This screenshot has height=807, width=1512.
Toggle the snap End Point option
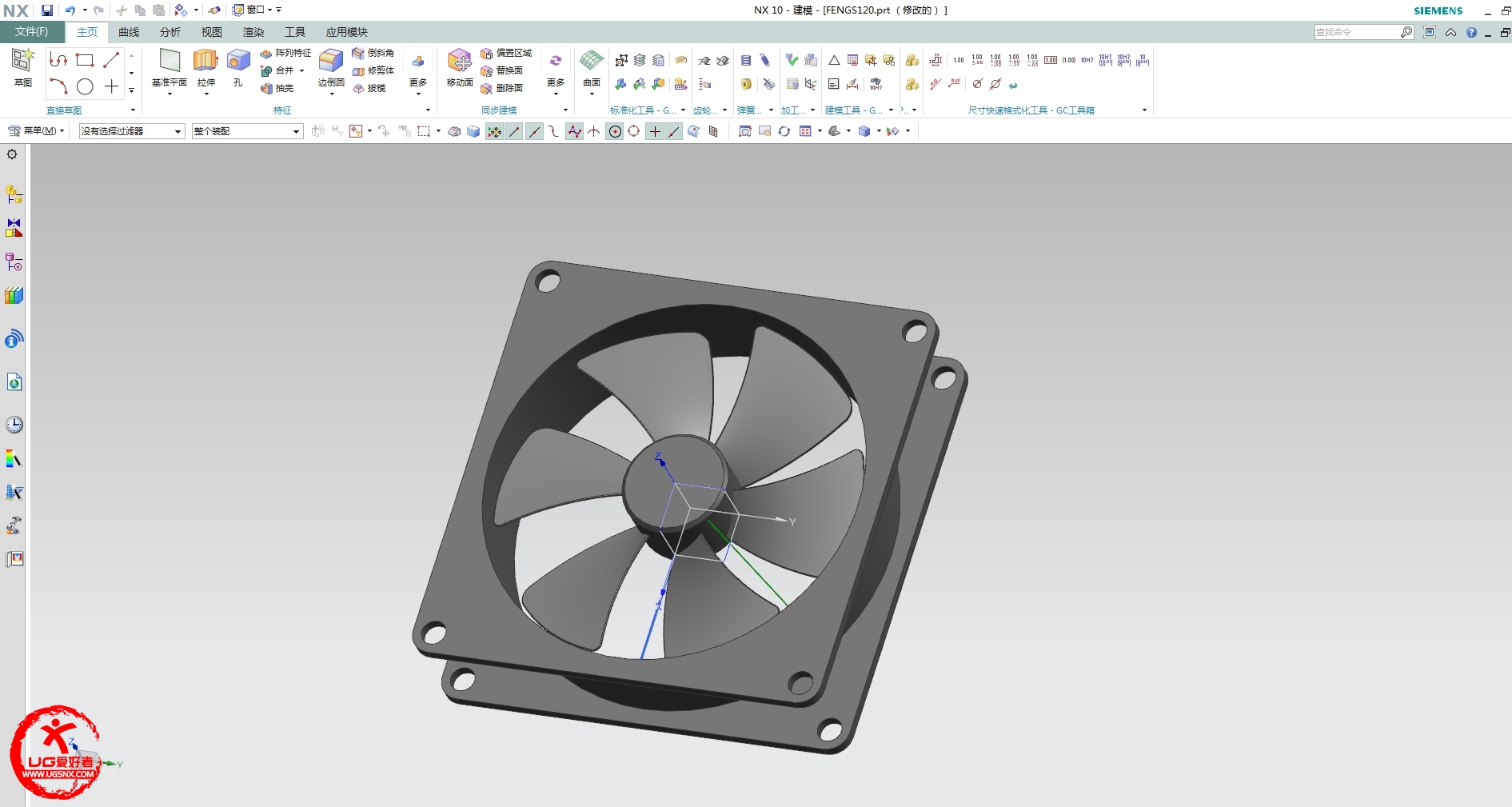(514, 131)
